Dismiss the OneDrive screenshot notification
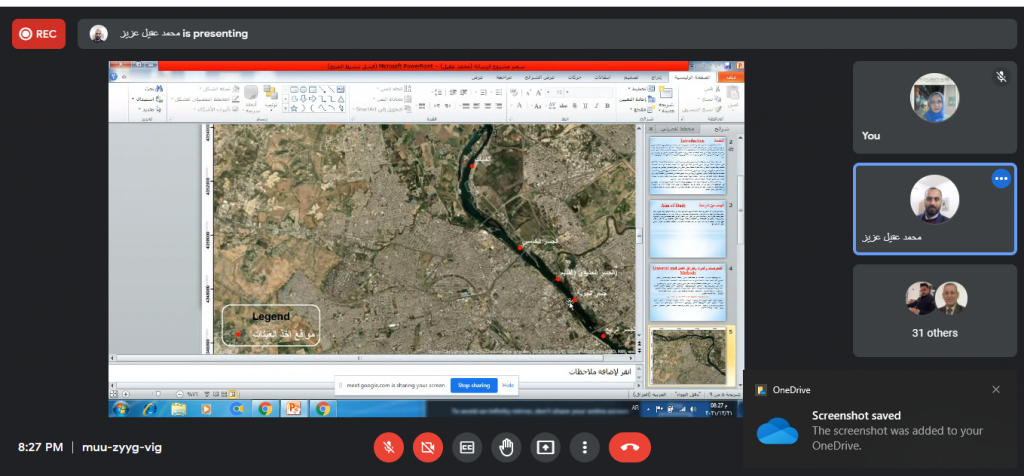This screenshot has width=1024, height=476. click(x=995, y=389)
